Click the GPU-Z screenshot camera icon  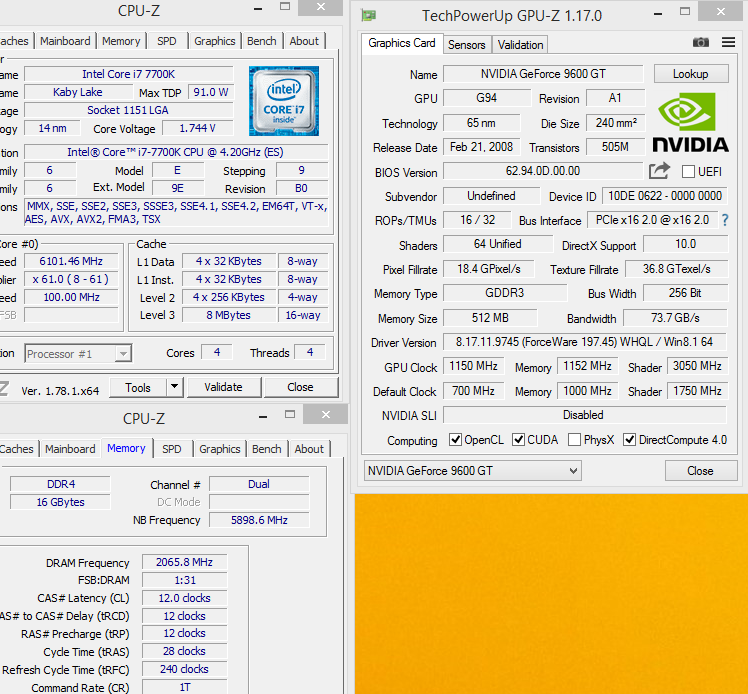(701, 43)
